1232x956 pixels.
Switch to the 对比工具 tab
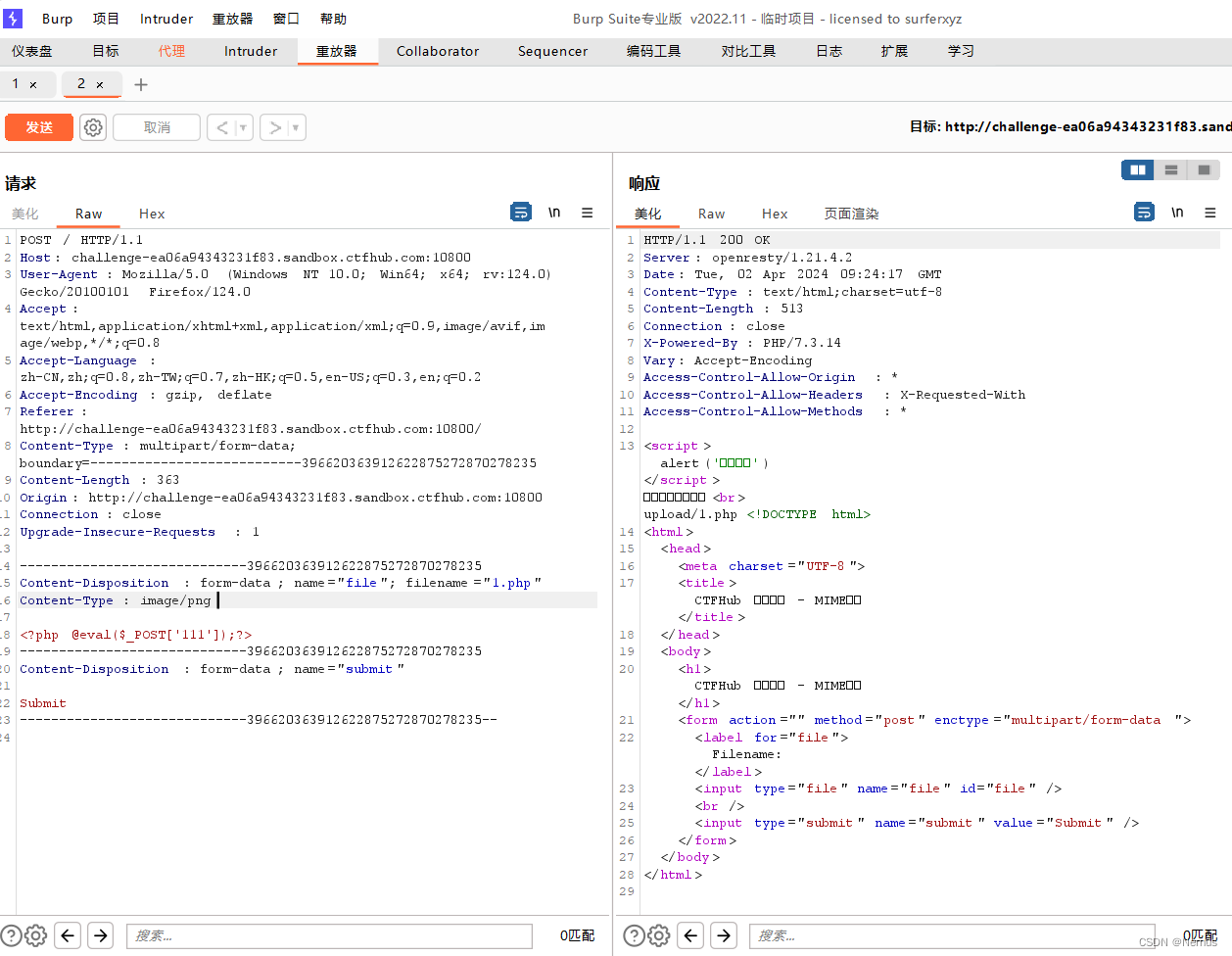[x=748, y=51]
